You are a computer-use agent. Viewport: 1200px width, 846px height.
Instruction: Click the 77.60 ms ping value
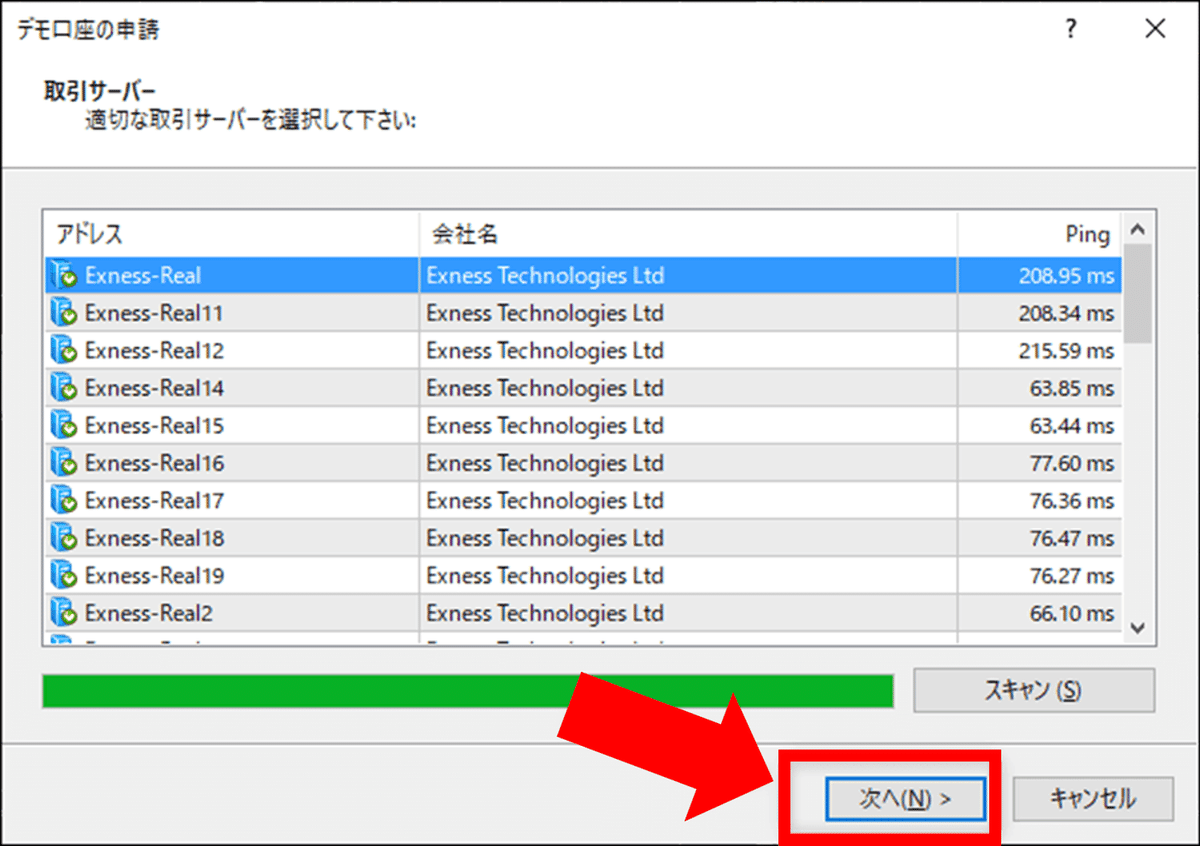tap(1072, 463)
